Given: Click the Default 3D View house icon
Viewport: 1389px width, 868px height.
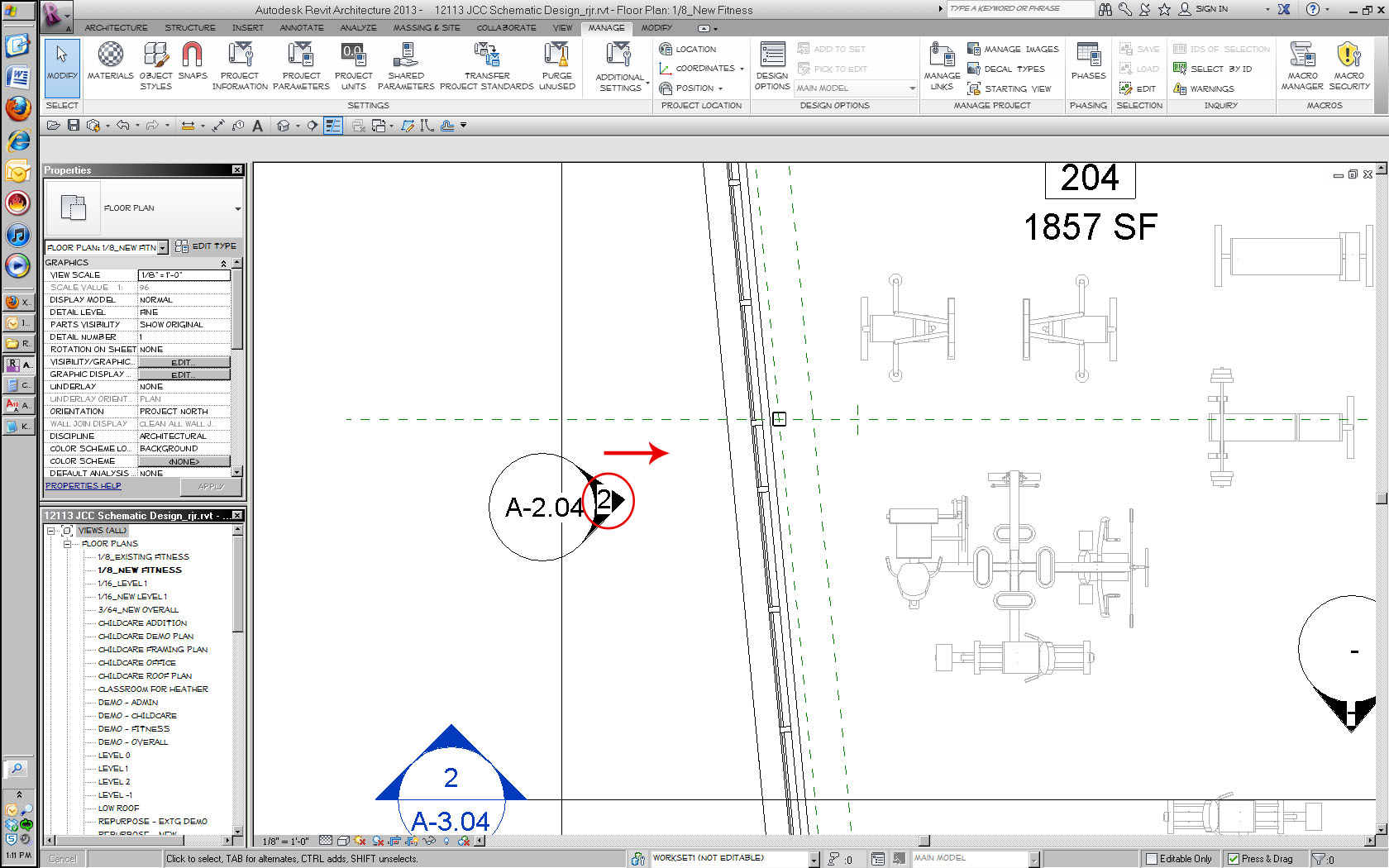Looking at the screenshot, I should [x=283, y=126].
